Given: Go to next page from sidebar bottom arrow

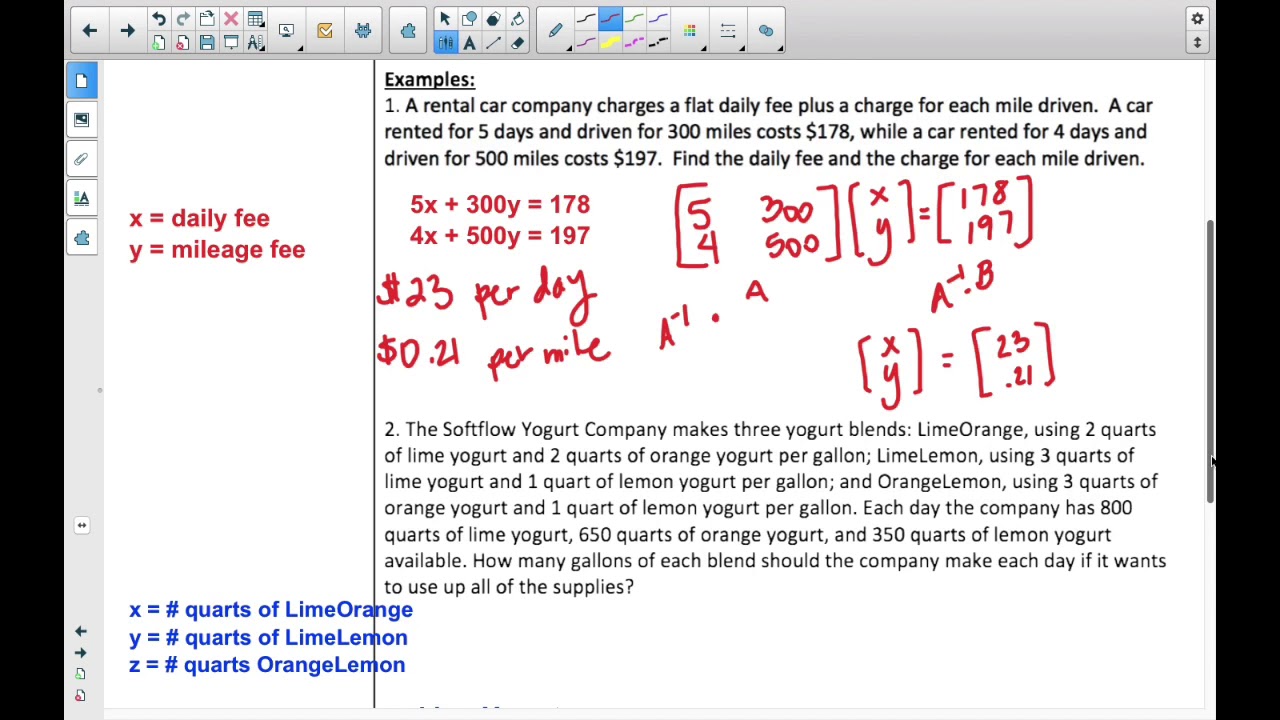Looking at the screenshot, I should click(81, 653).
